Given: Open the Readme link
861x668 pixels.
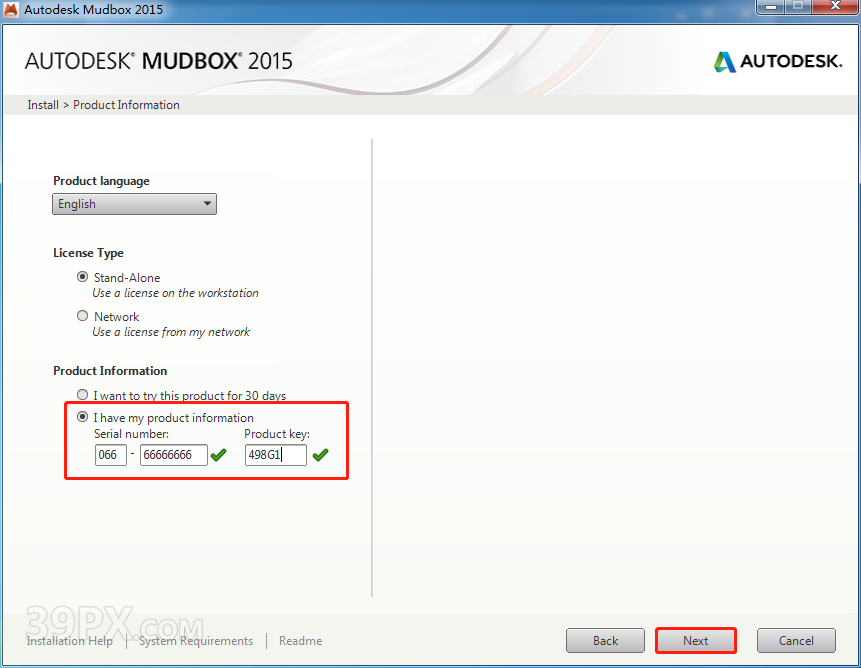Looking at the screenshot, I should coord(300,641).
